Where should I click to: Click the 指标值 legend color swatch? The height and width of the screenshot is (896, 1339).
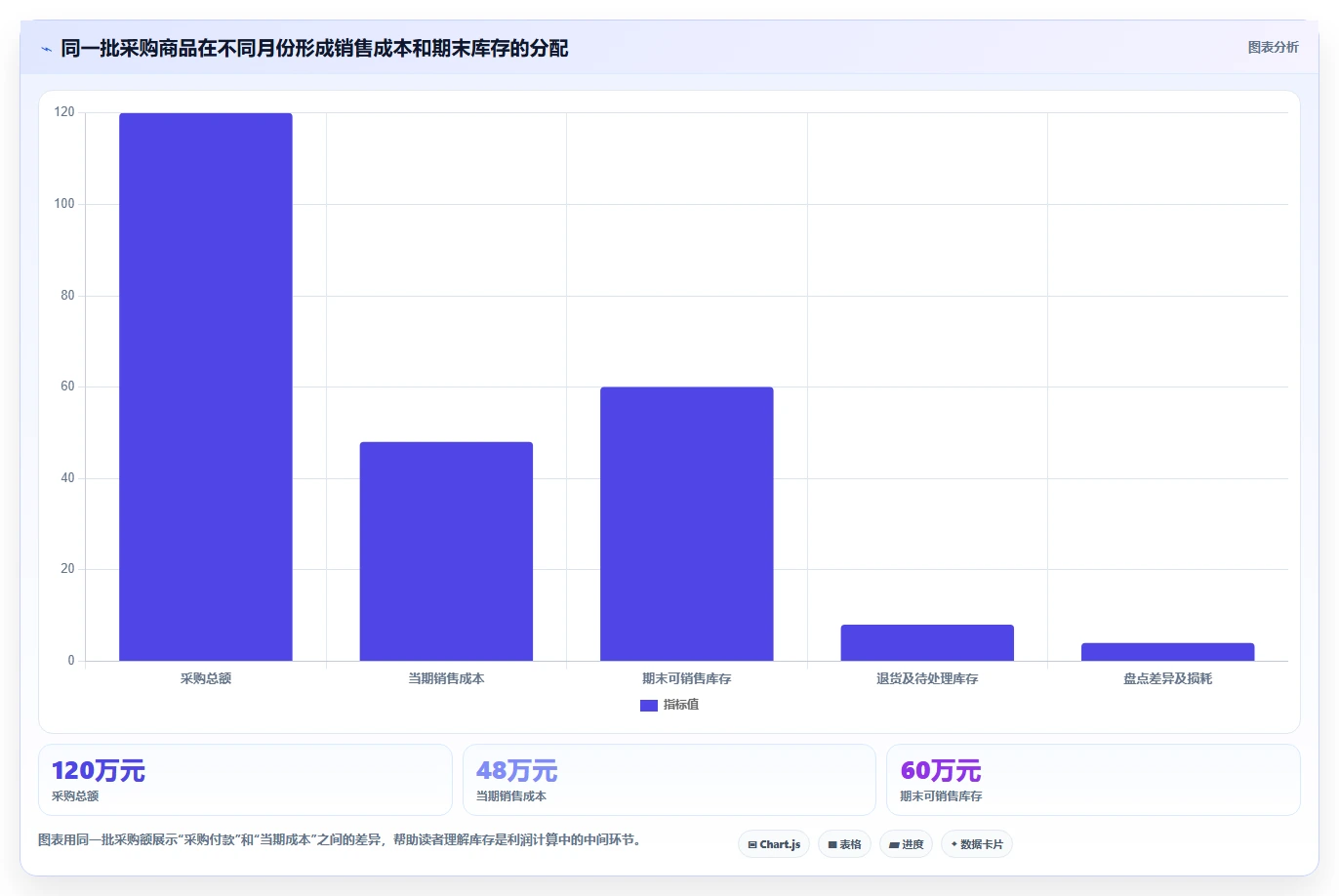(649, 706)
